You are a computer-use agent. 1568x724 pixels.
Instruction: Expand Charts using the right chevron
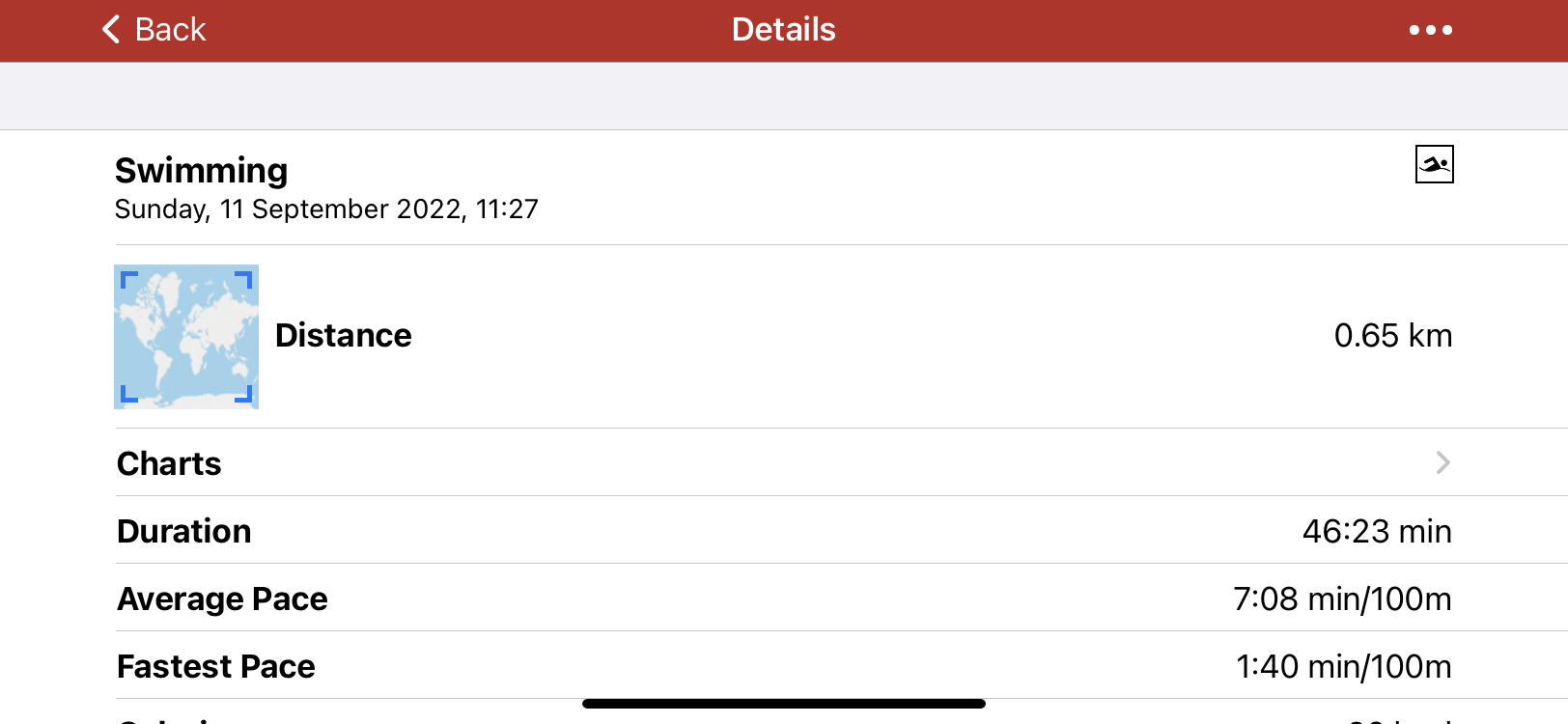[x=1442, y=462]
